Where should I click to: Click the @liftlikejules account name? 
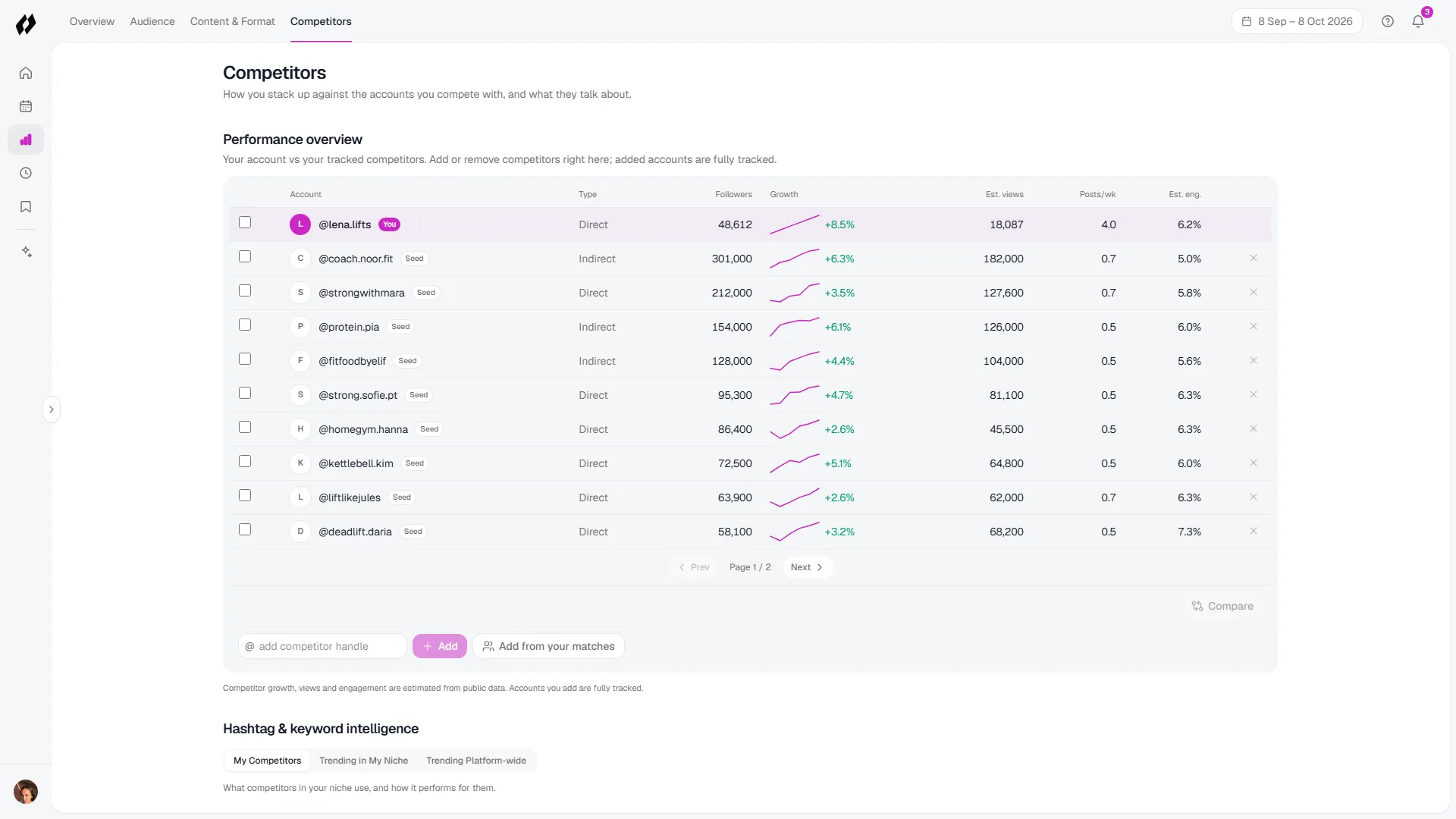coord(350,497)
